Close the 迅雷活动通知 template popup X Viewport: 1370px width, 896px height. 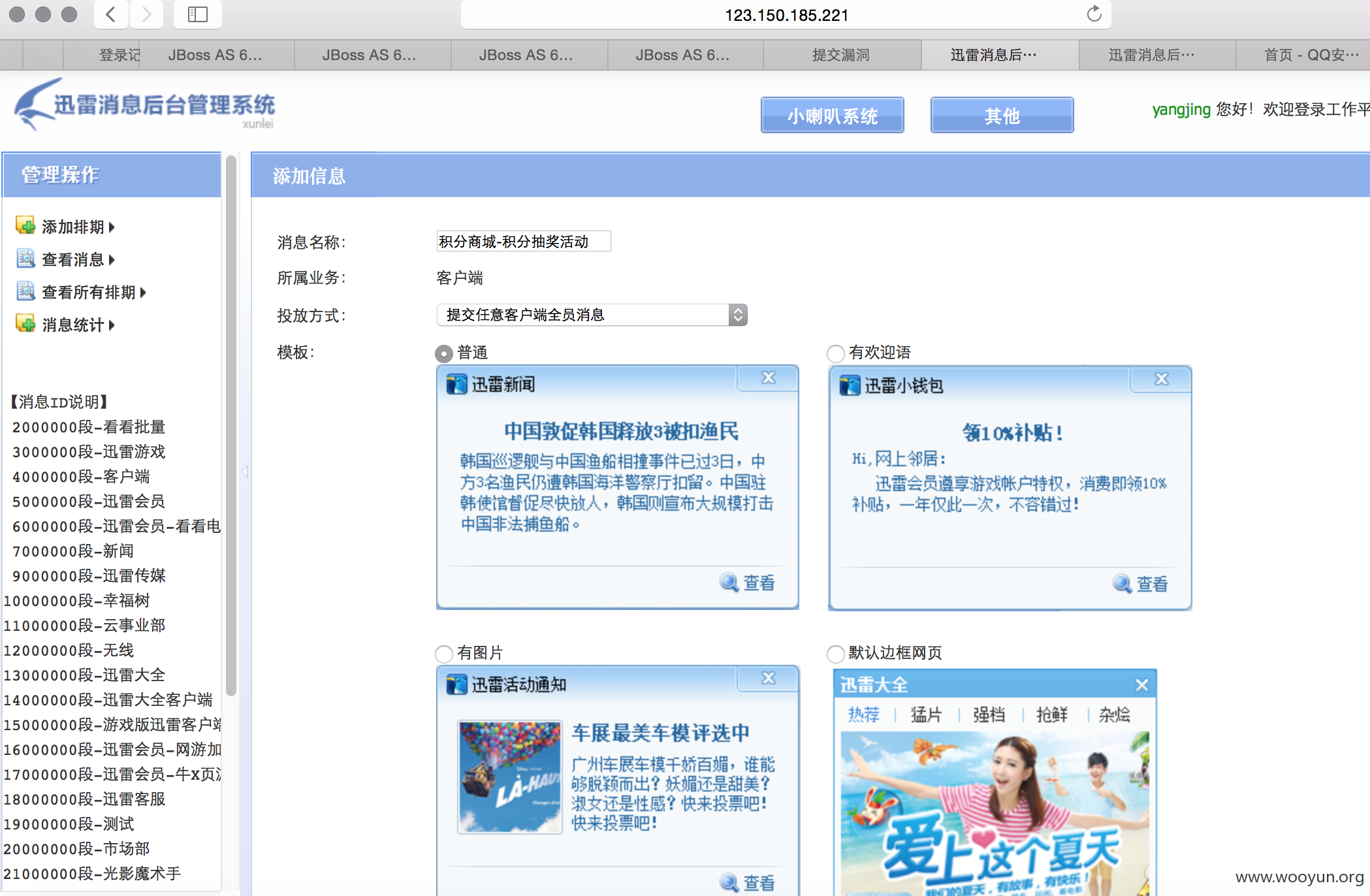tap(768, 679)
